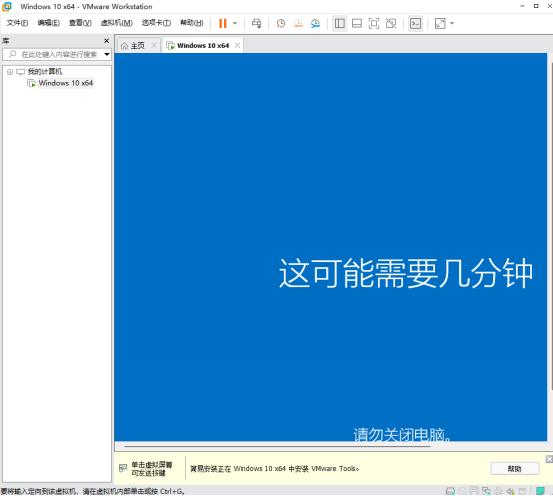Open the 选项卡(T) menu
553x496 pixels.
tap(156, 23)
